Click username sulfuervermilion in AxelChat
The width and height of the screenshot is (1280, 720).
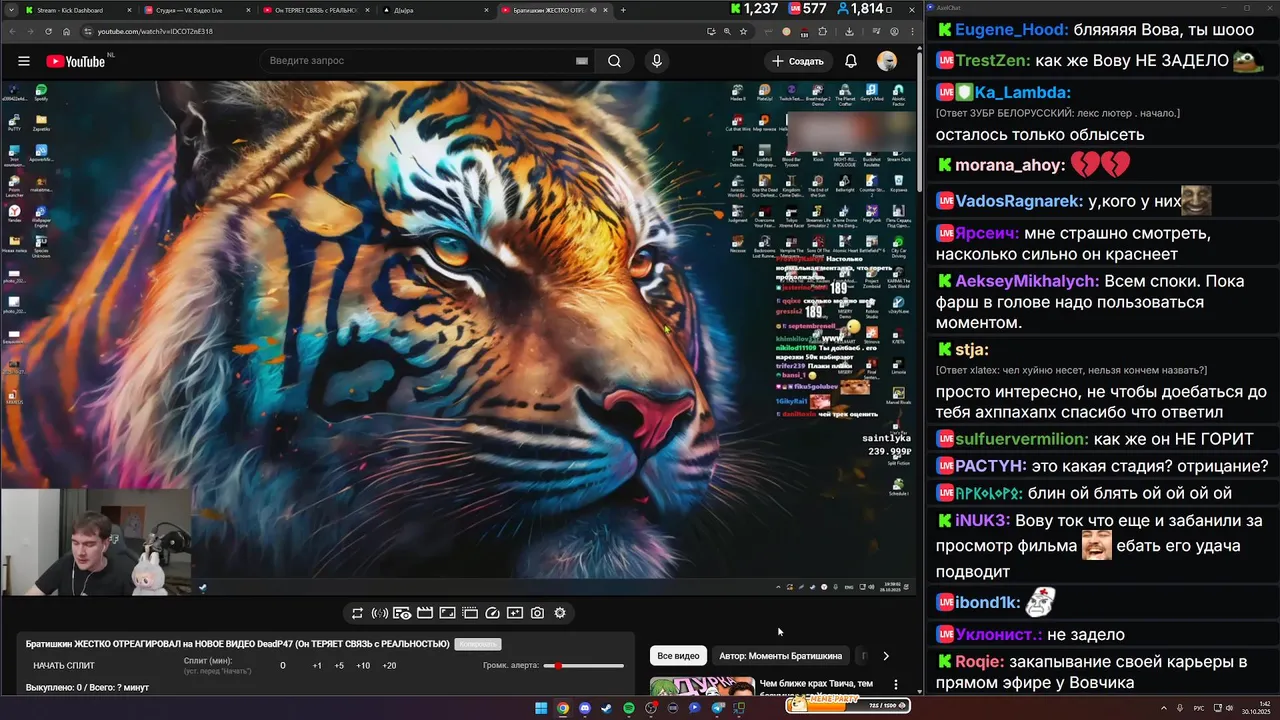click(1022, 439)
